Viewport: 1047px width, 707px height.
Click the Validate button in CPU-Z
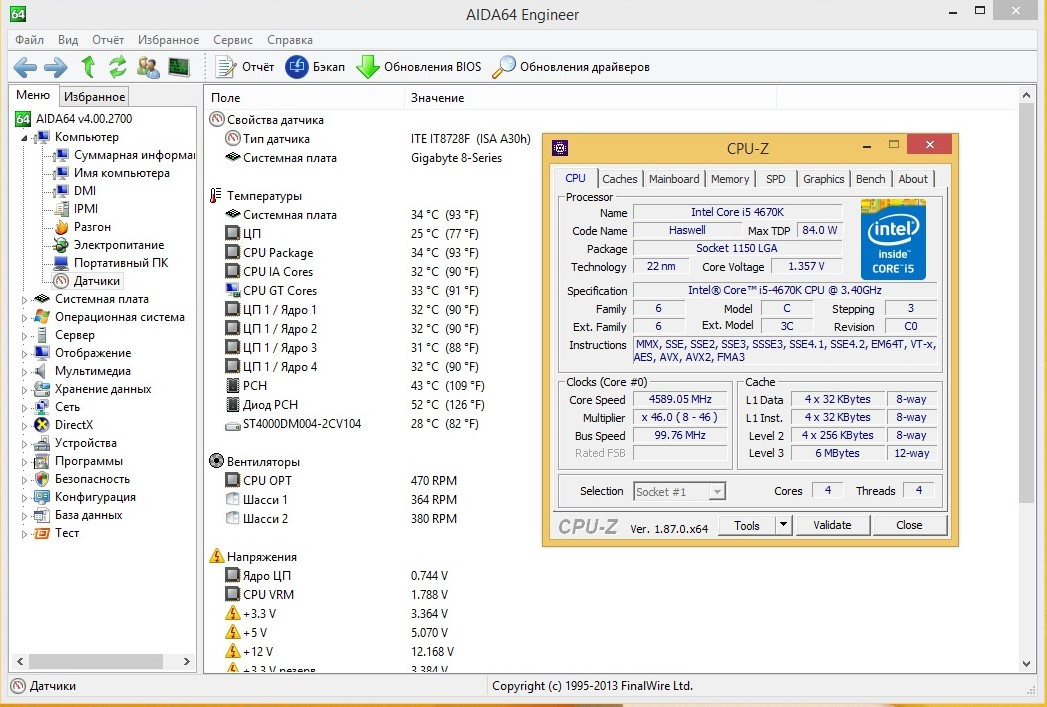click(x=832, y=525)
